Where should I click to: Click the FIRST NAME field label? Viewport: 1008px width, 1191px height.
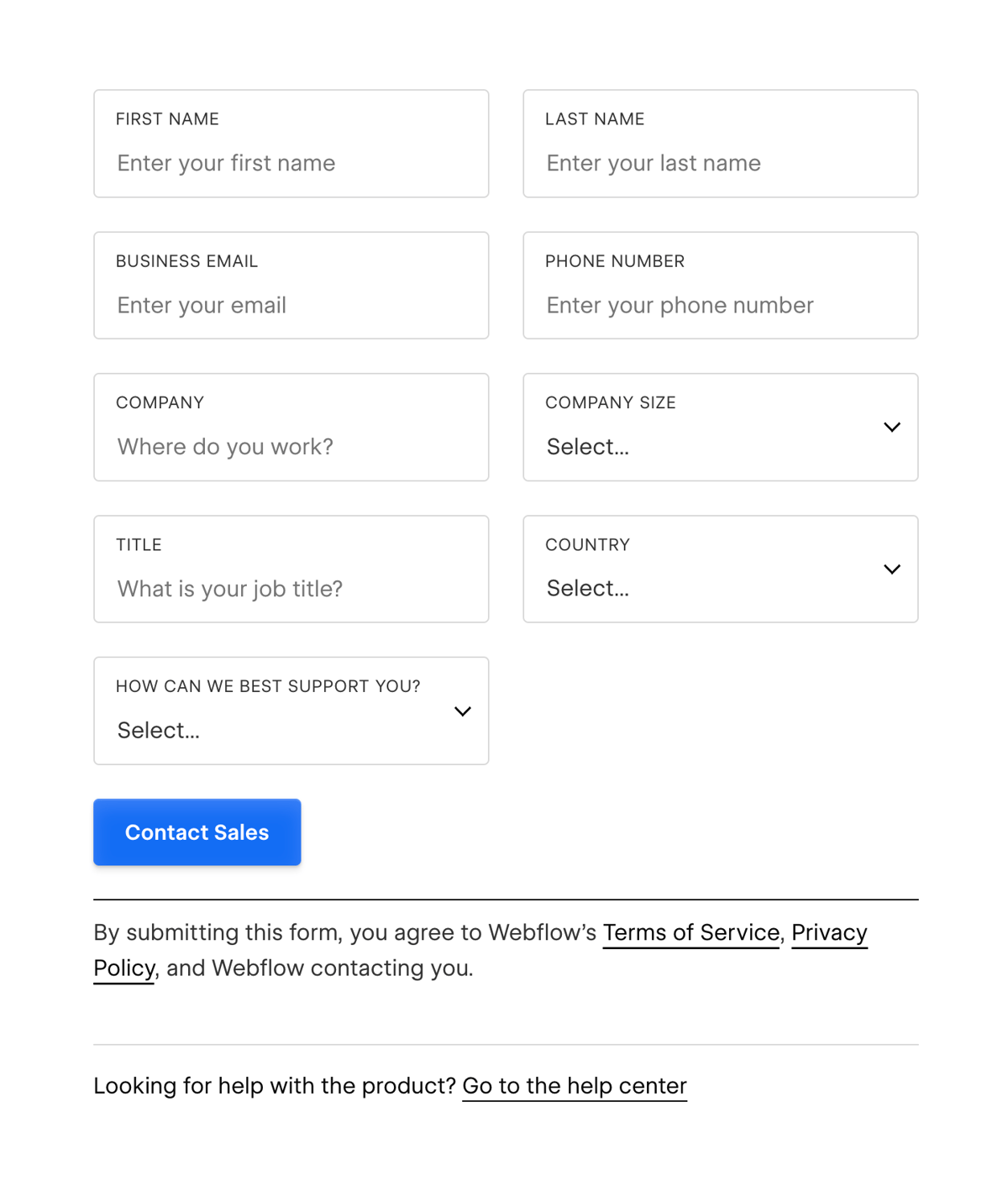(166, 118)
